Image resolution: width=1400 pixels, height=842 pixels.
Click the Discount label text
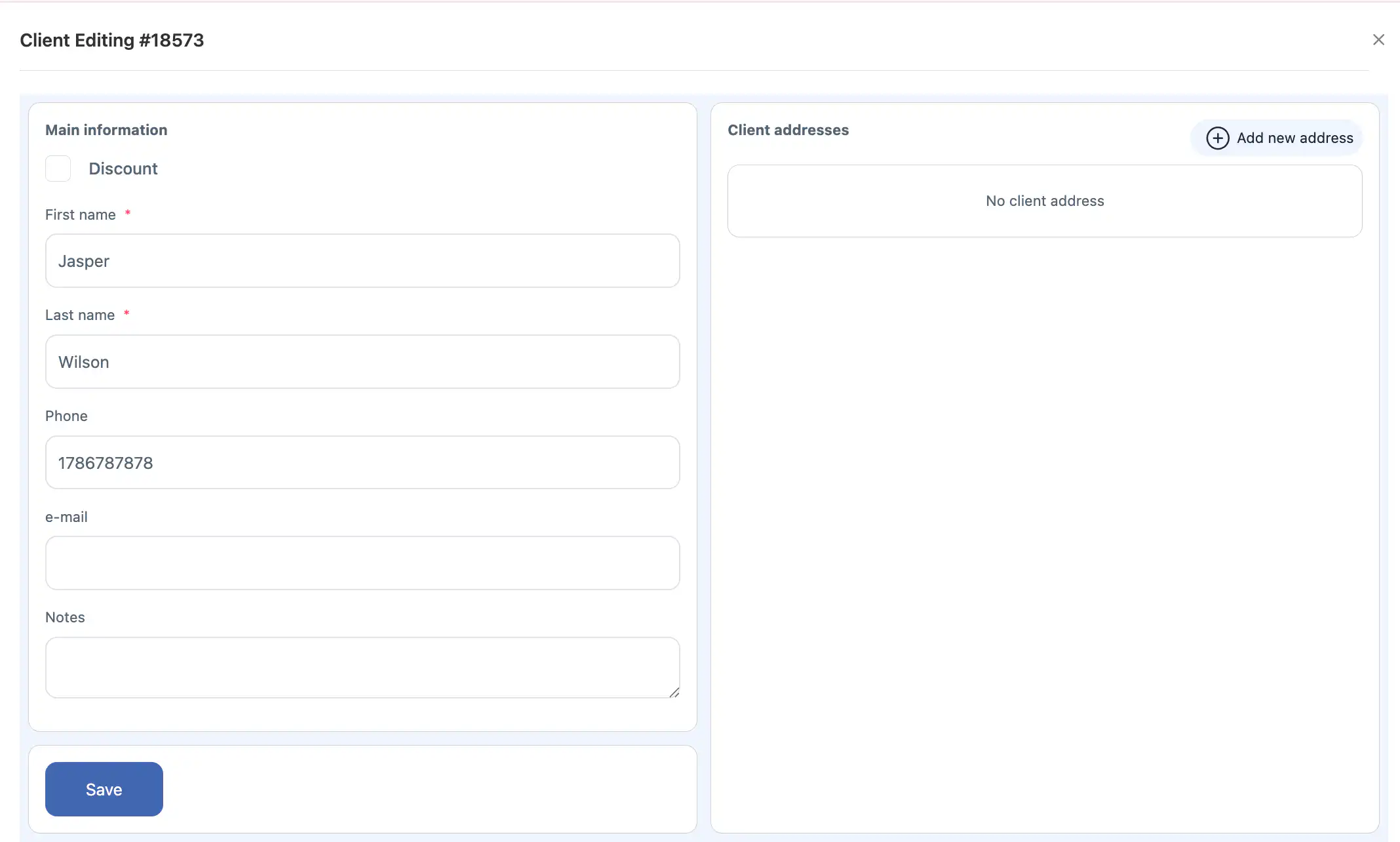(x=123, y=169)
